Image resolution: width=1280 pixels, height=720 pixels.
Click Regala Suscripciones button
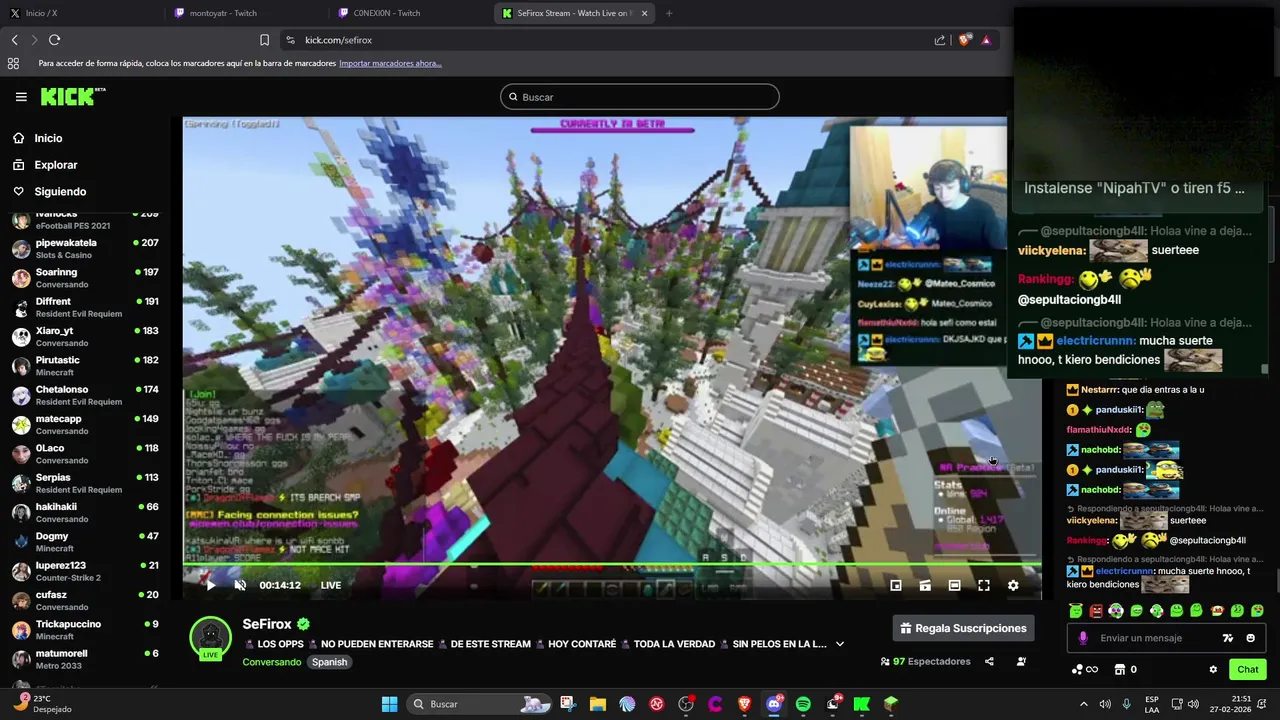tap(963, 628)
